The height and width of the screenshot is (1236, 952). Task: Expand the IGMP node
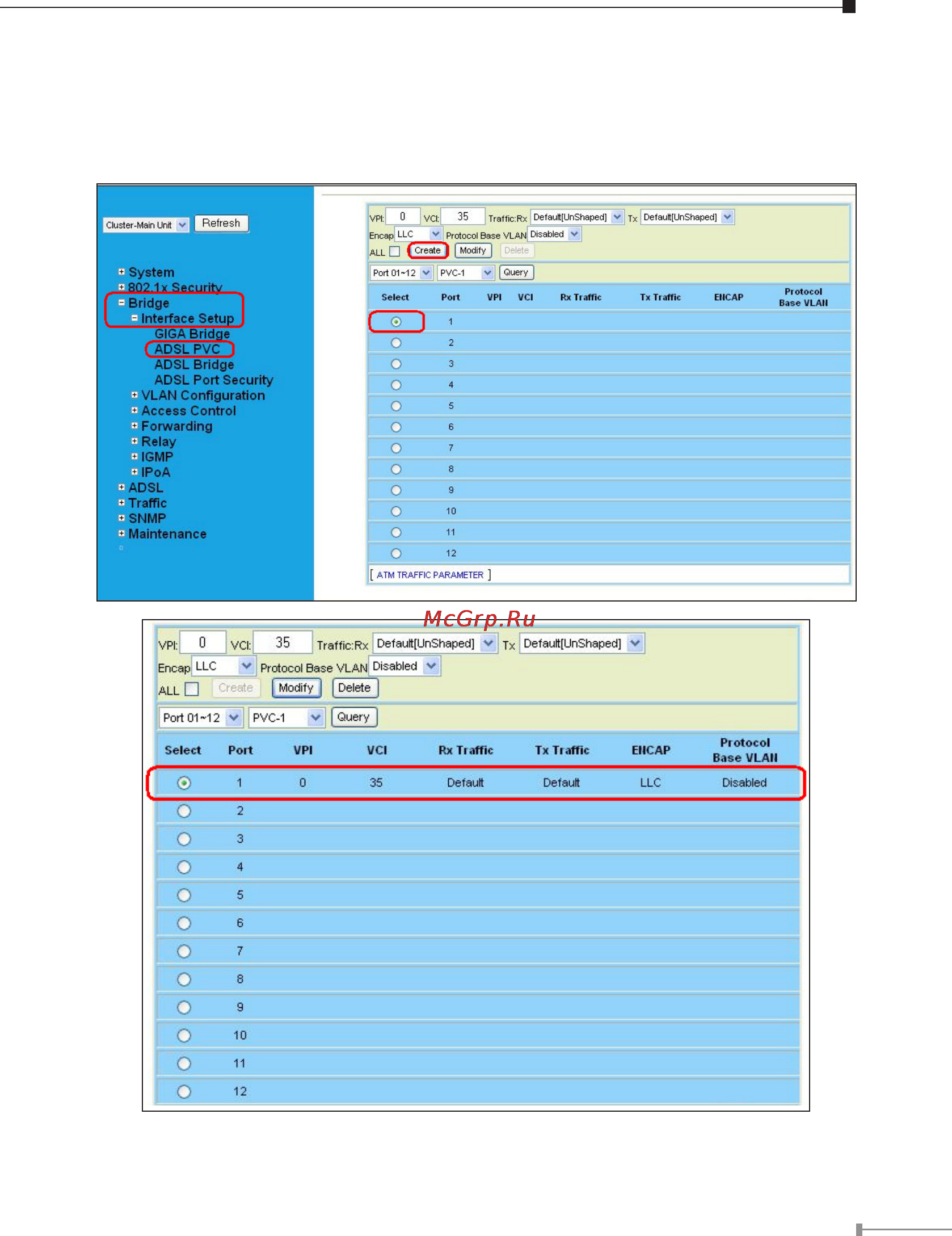click(x=134, y=456)
